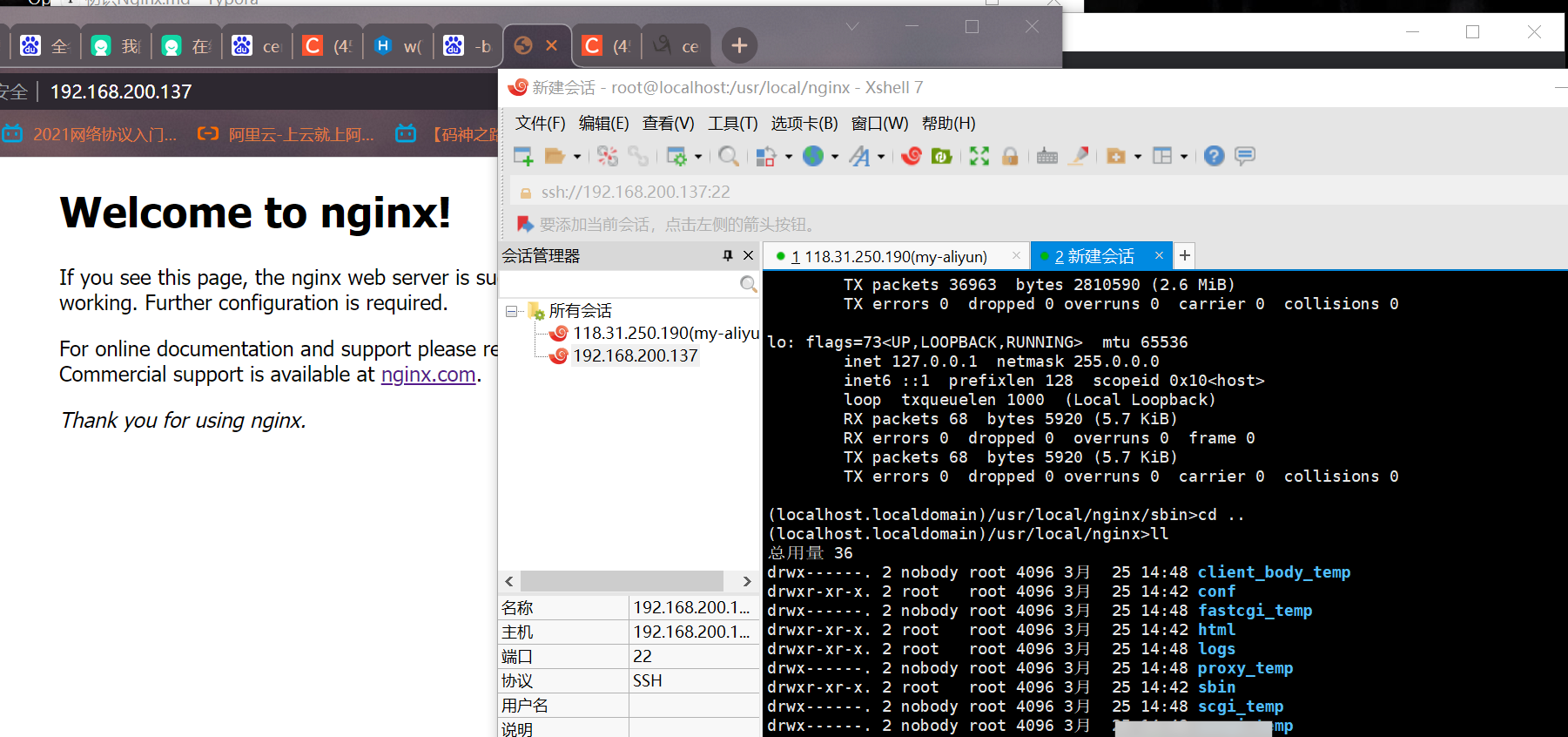Open the 窗口(W) menu
Viewport: 1568px width, 737px height.
879,124
